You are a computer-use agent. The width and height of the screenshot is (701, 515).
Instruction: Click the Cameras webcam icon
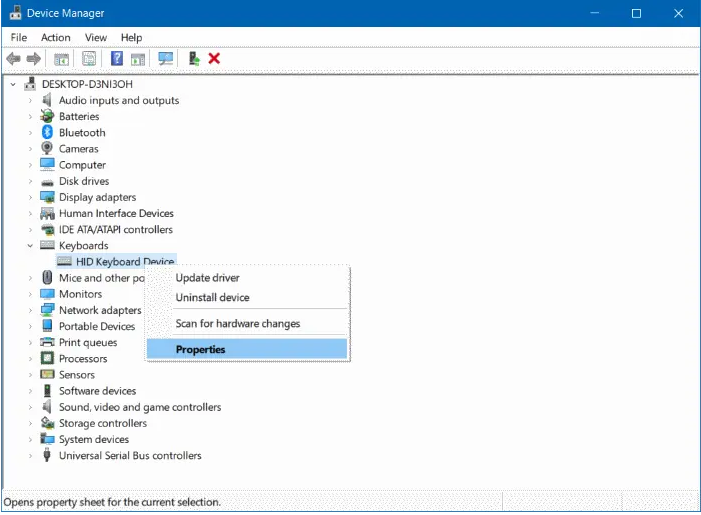tap(47, 148)
